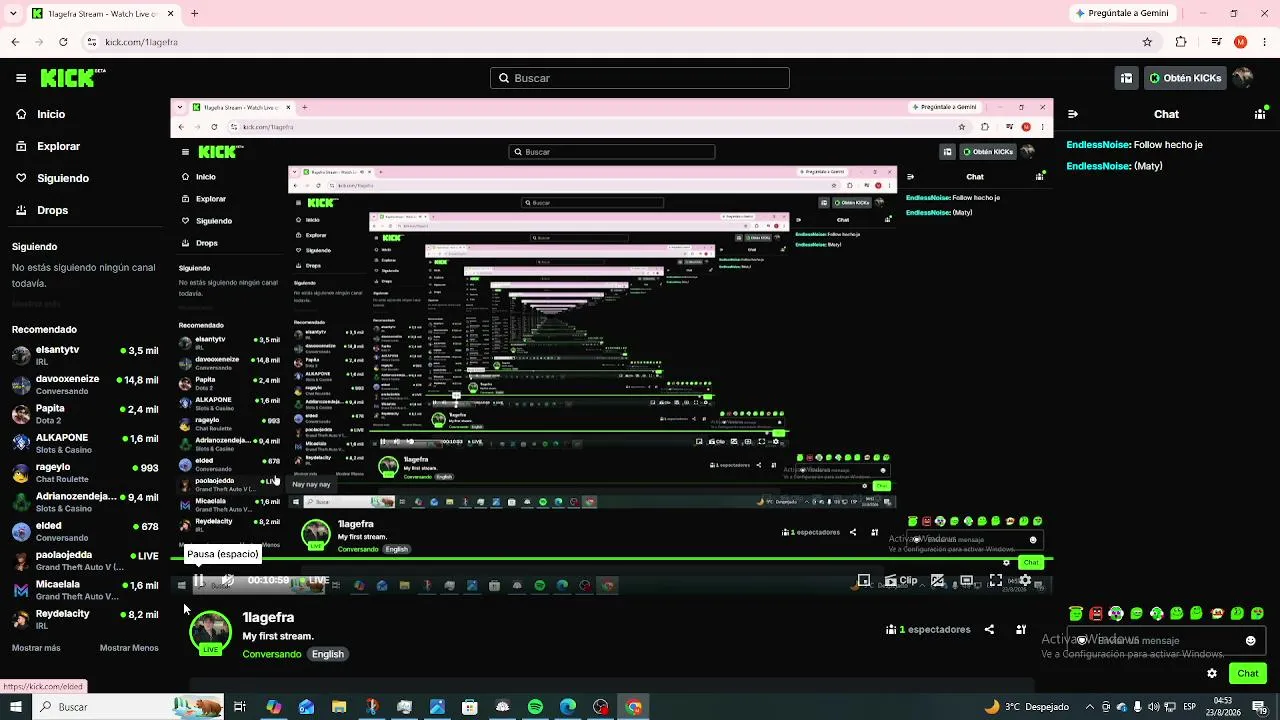Open Spotify from the taskbar
Image resolution: width=1280 pixels, height=720 pixels.
pos(535,707)
